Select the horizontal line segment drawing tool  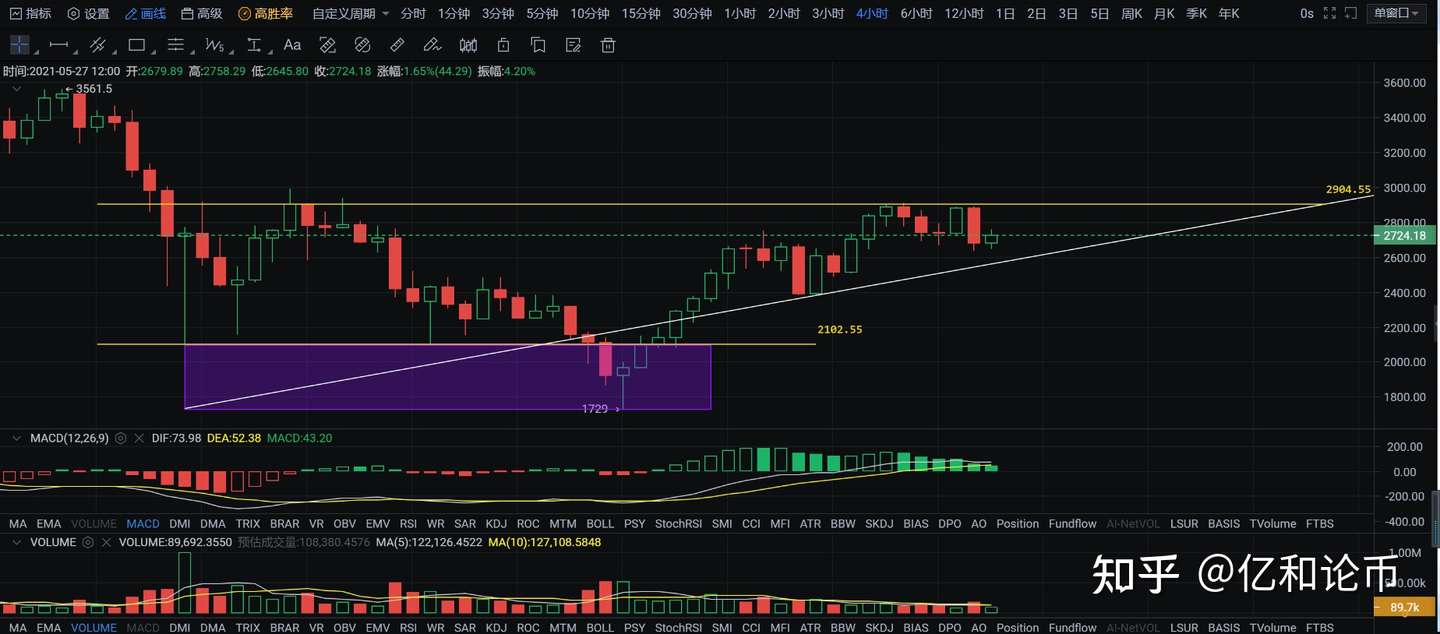tap(59, 45)
